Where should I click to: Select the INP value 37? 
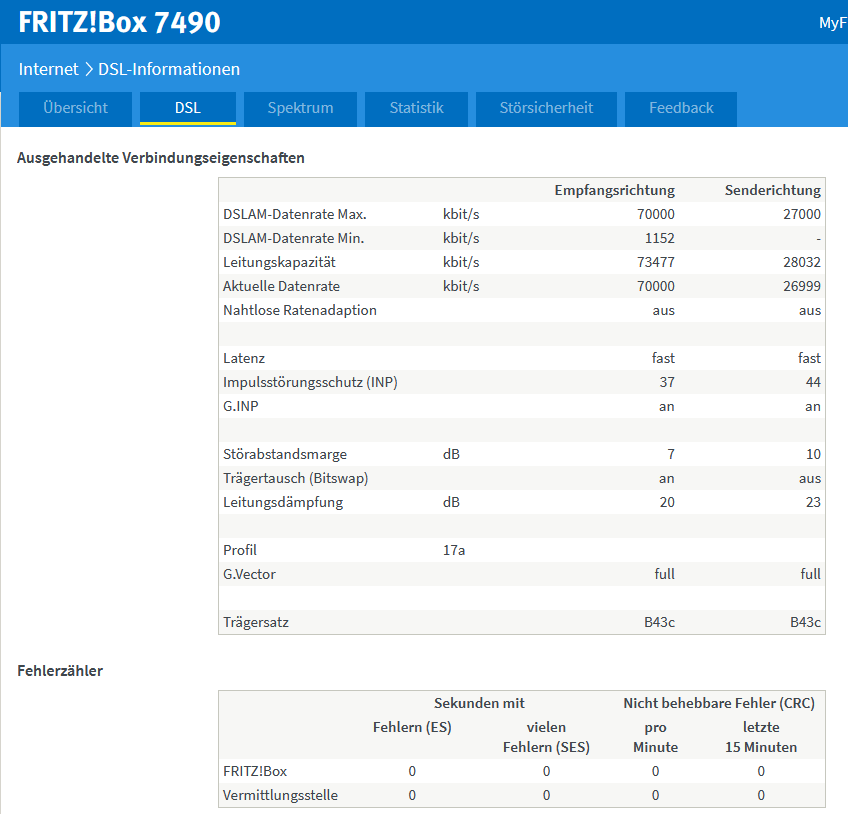coord(667,382)
